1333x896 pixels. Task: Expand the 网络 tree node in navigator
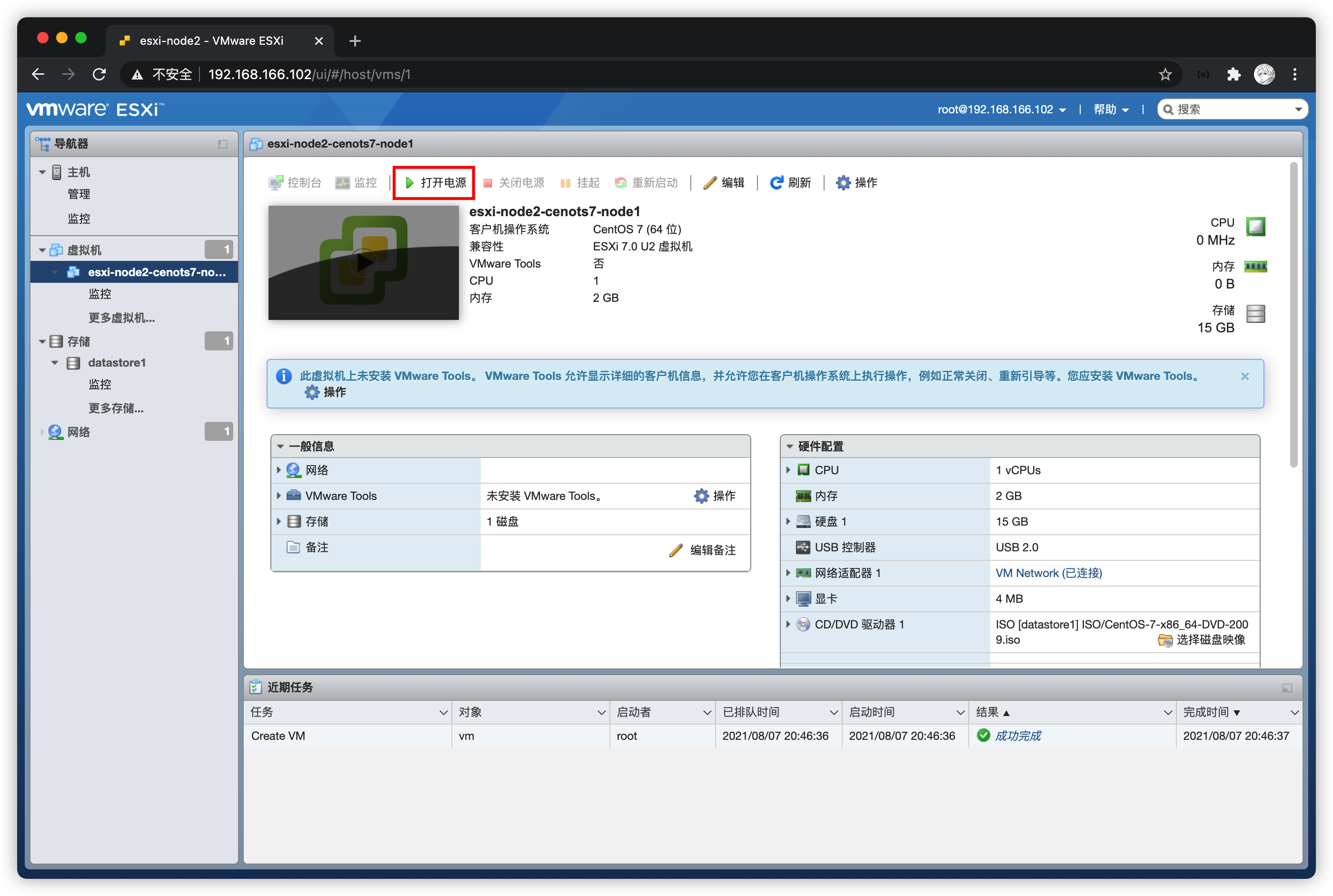click(x=42, y=432)
